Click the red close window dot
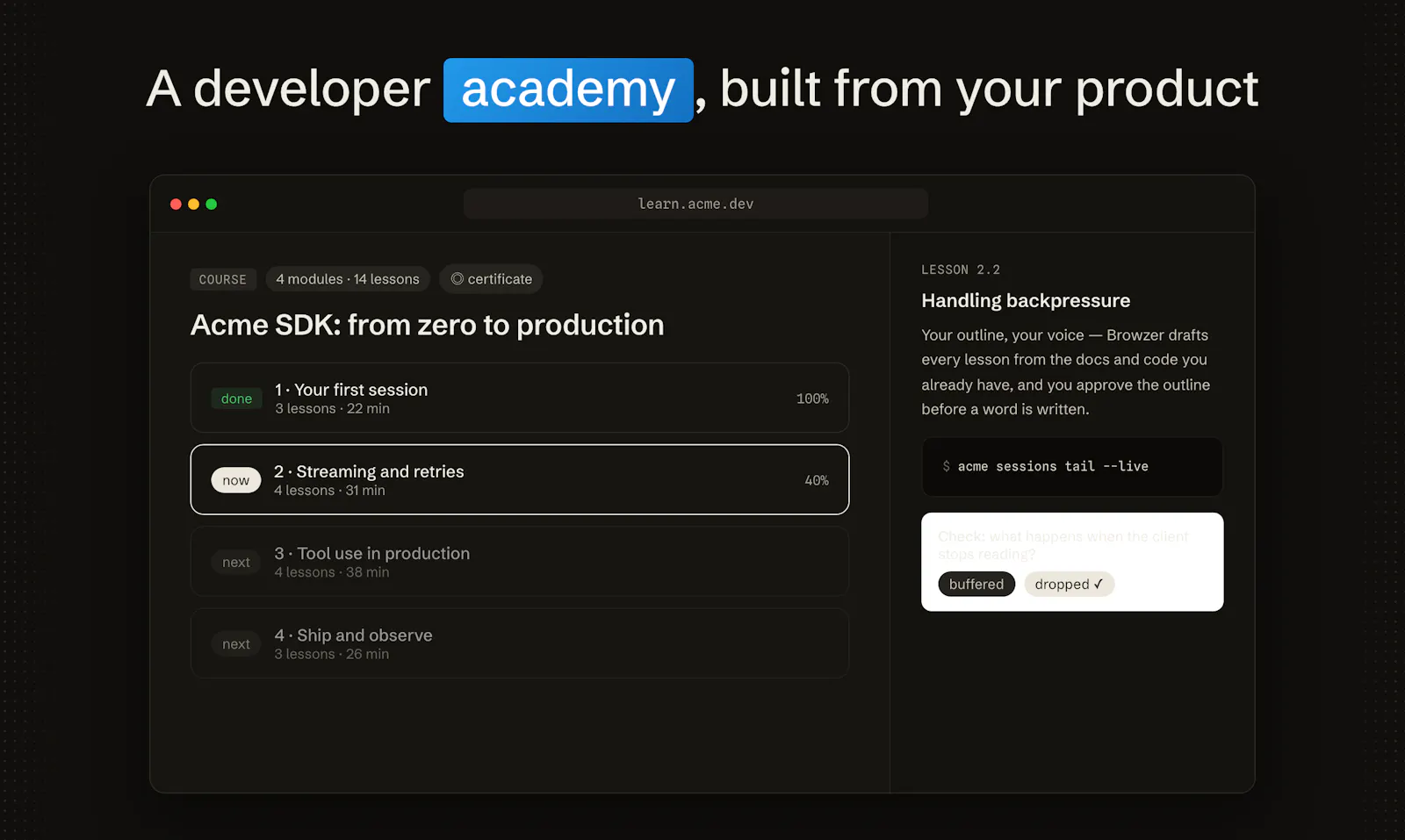The image size is (1405, 840). tap(176, 205)
